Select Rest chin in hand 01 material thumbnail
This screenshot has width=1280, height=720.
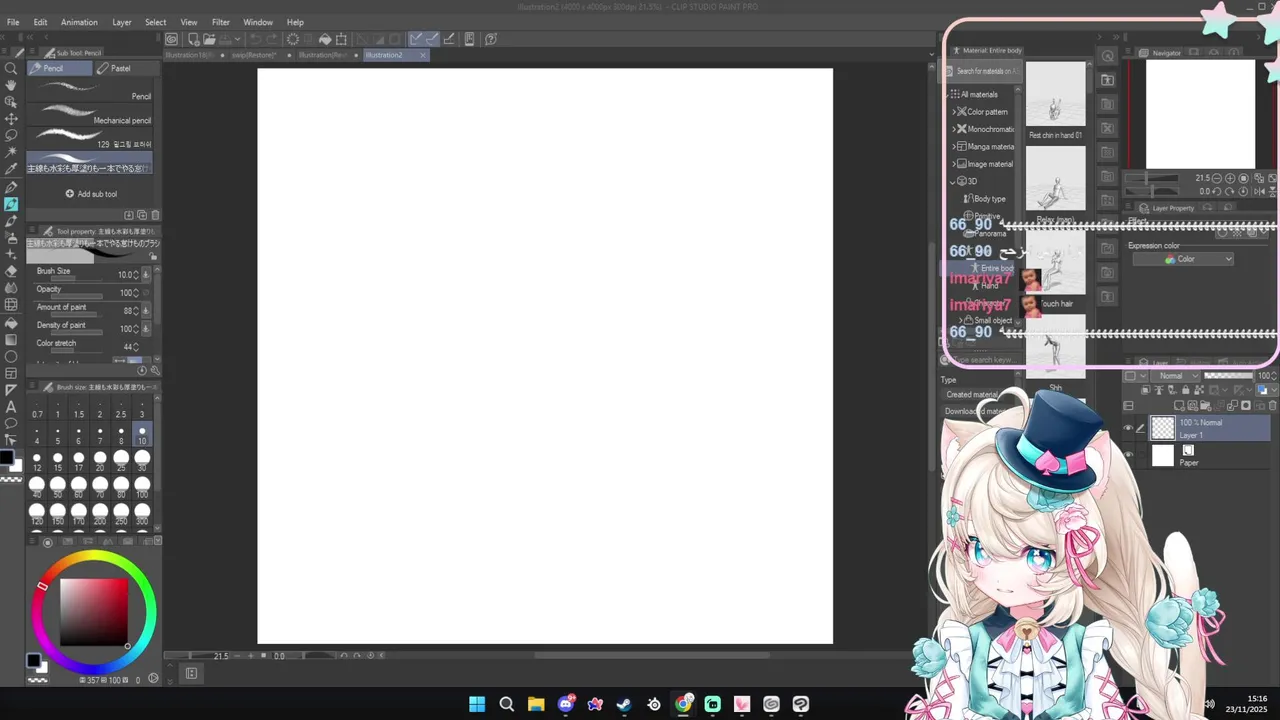pos(1055,94)
